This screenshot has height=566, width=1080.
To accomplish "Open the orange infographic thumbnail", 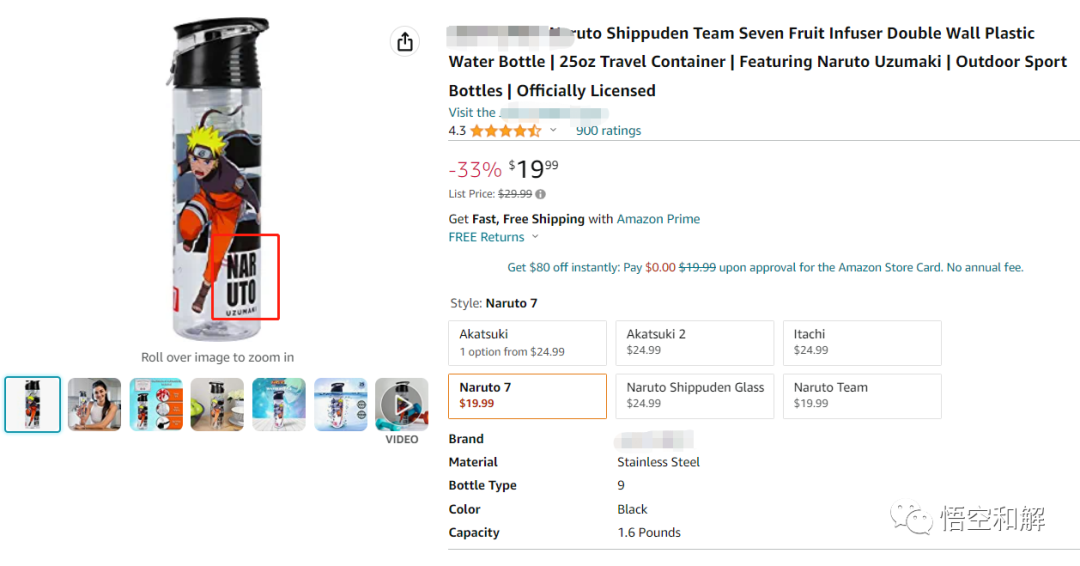I will 156,404.
